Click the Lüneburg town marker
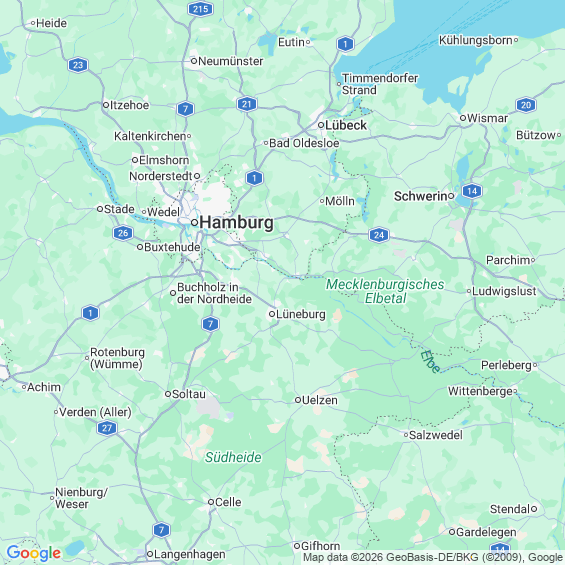Viewport: 565px width, 565px height. click(272, 314)
